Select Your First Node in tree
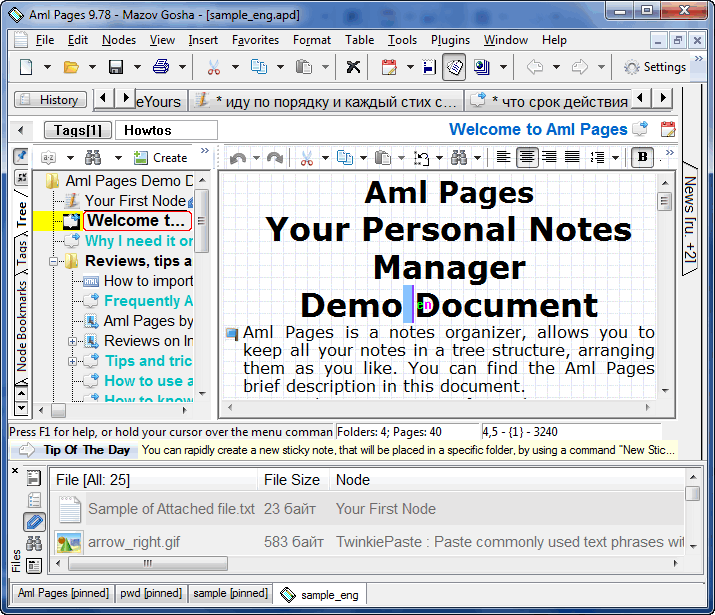The height and width of the screenshot is (615, 715). [135, 201]
